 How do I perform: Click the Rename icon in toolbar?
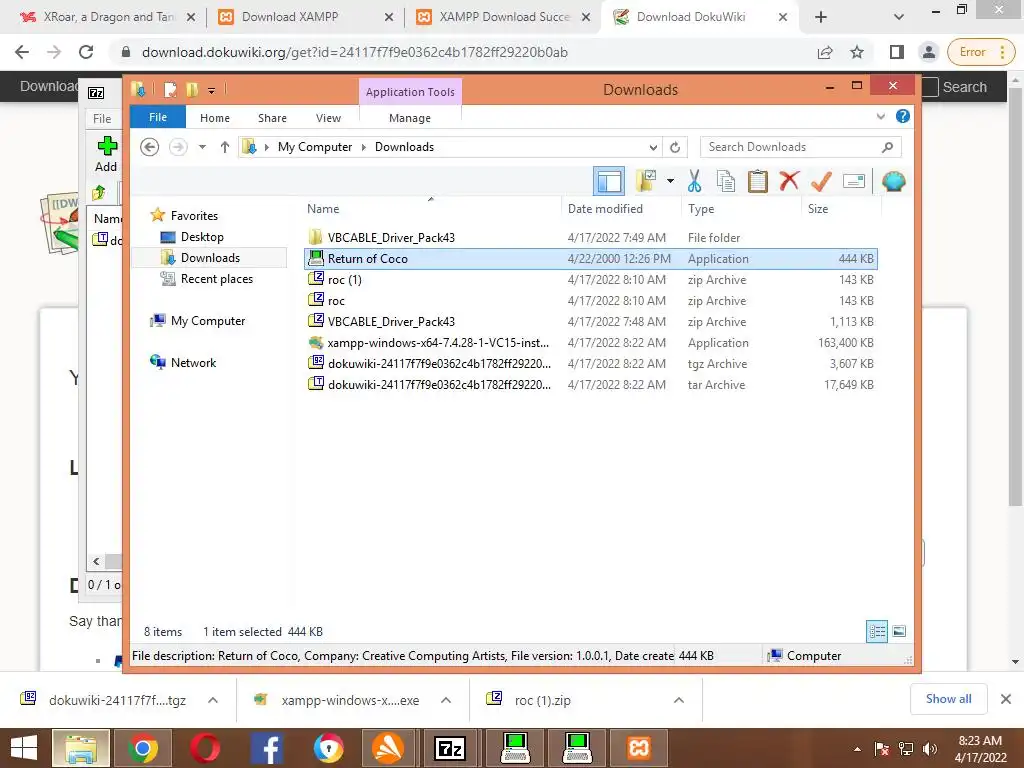tap(854, 181)
